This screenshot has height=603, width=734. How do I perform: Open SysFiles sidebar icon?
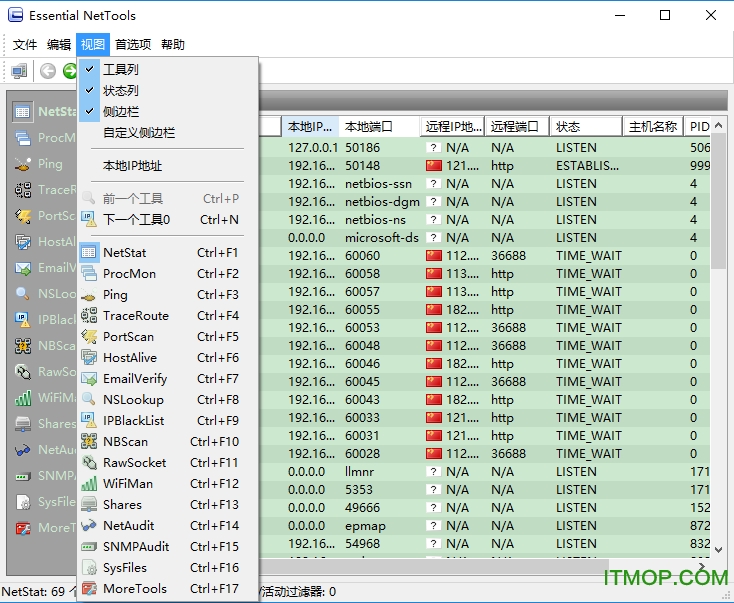click(22, 502)
